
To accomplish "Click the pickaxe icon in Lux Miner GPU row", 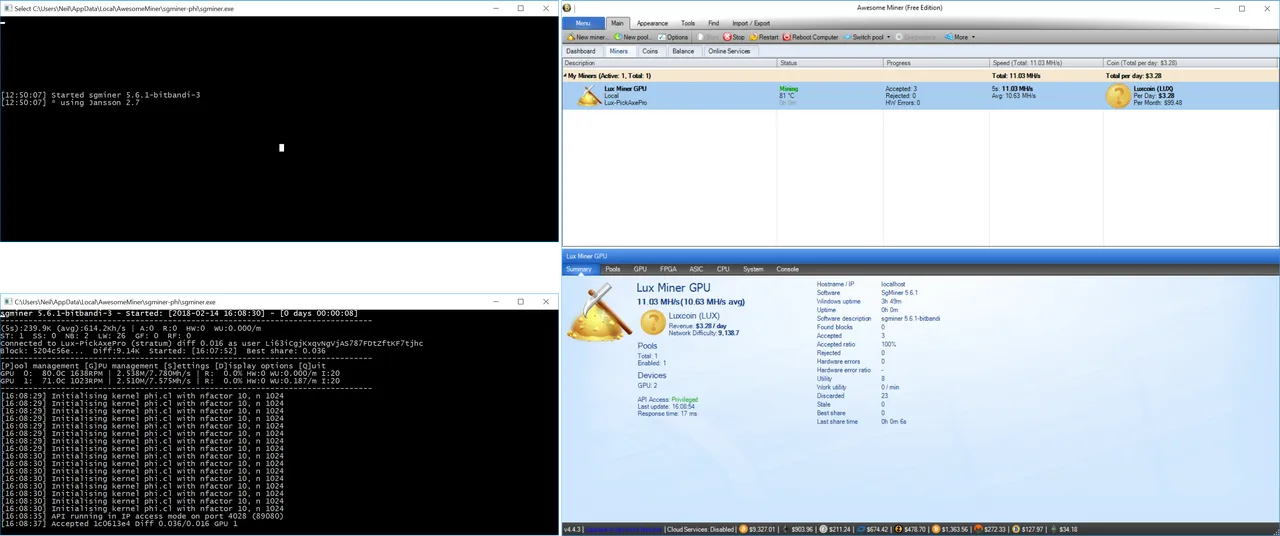I will (x=590, y=95).
